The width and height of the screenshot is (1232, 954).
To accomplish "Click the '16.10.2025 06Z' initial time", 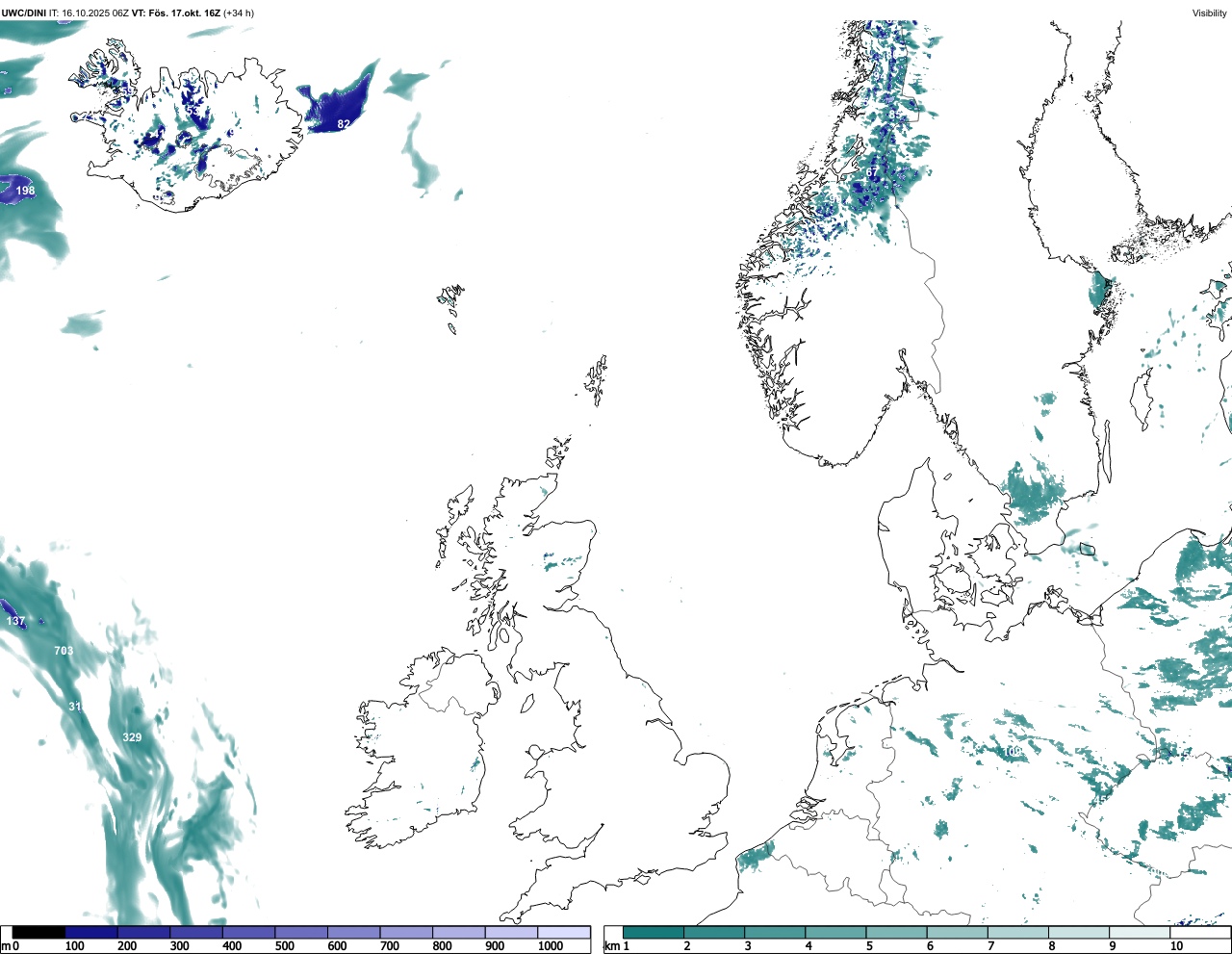I will [95, 13].
